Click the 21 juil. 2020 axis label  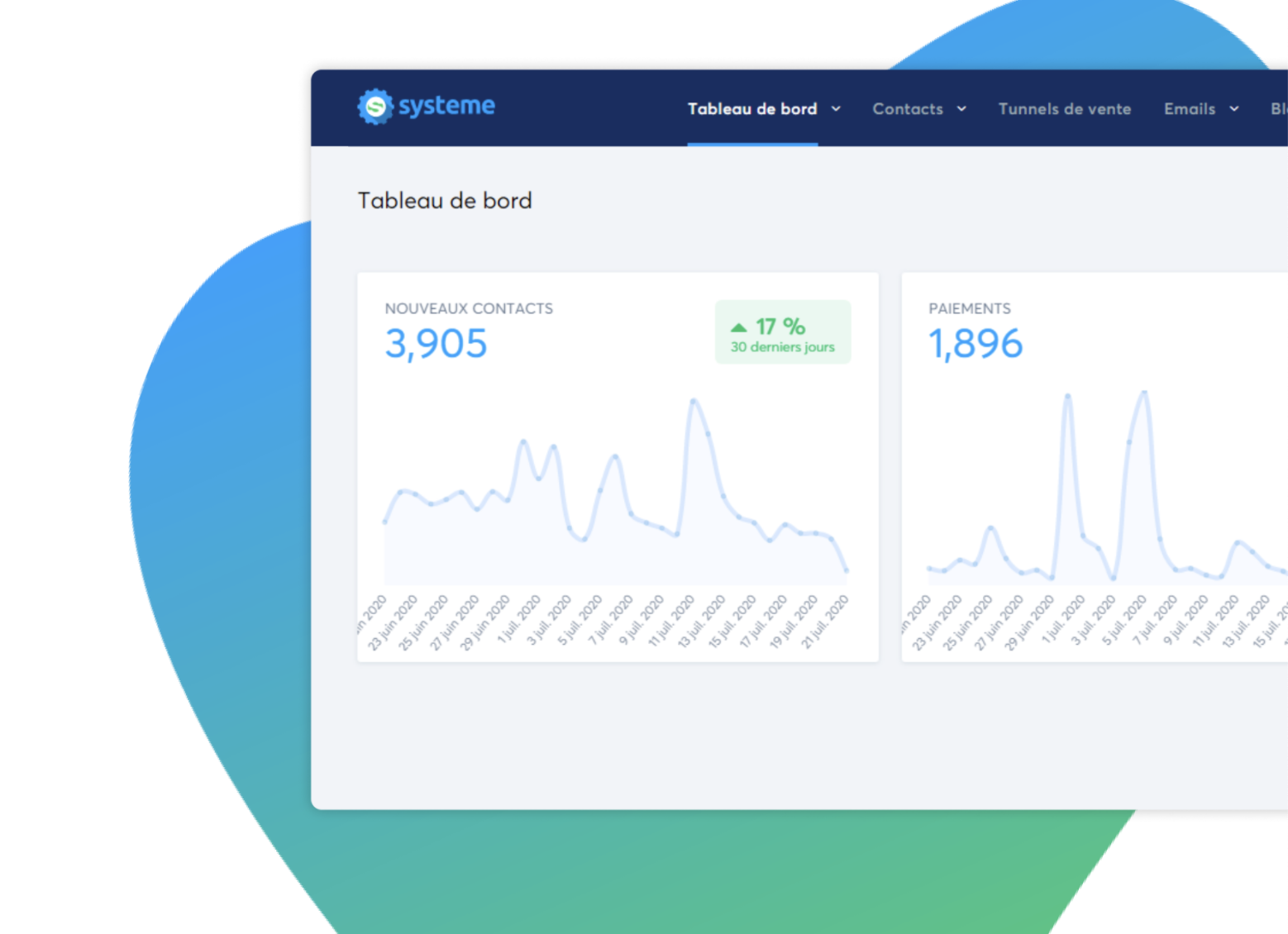[x=825, y=622]
